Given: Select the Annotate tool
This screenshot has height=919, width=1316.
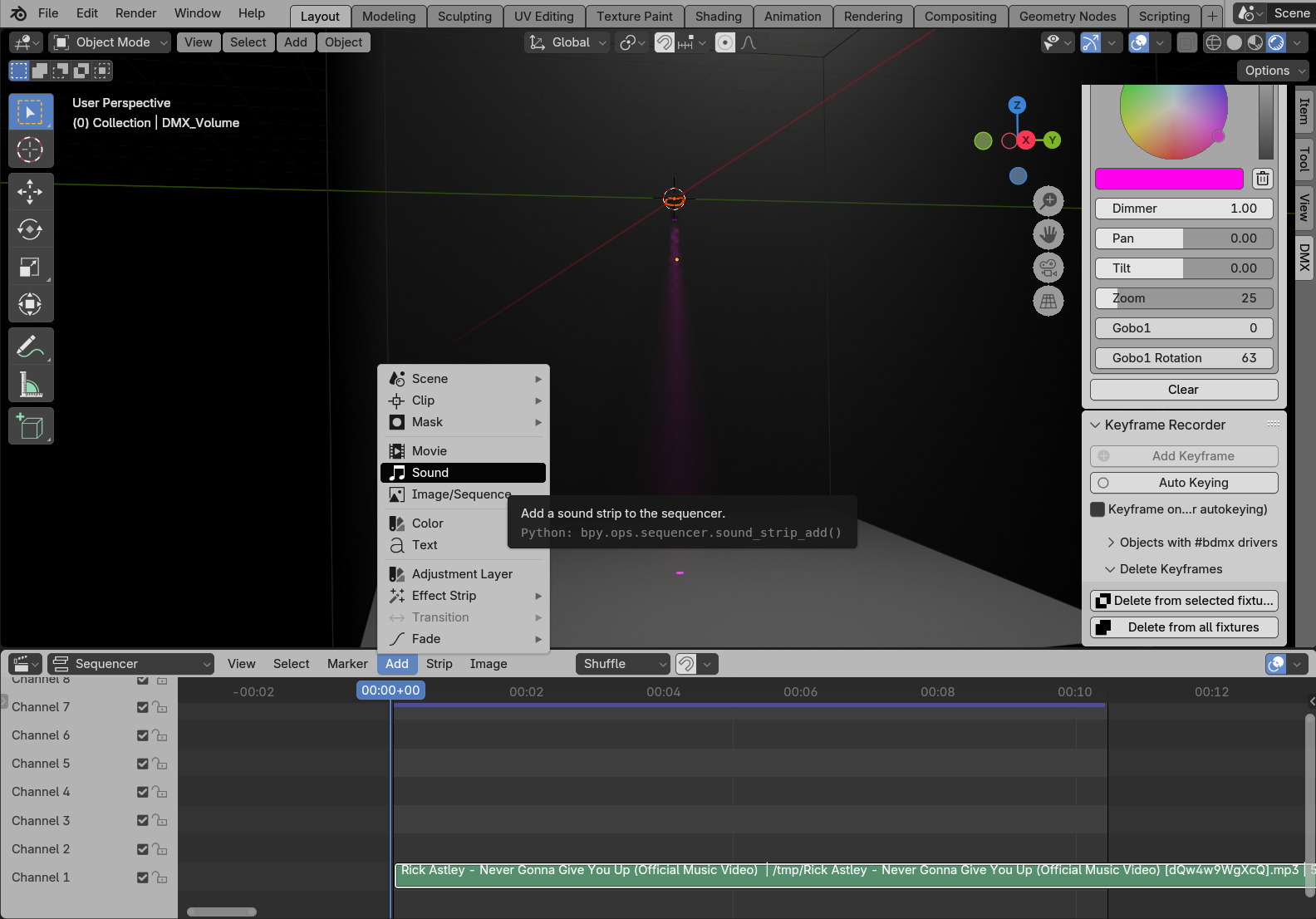Looking at the screenshot, I should 31,346.
